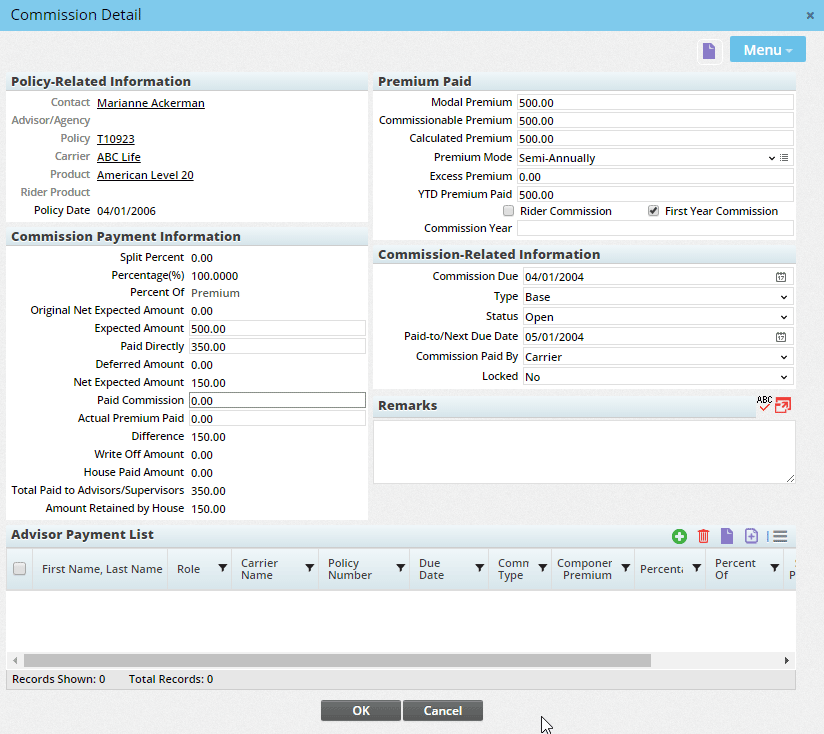The width and height of the screenshot is (824, 734).
Task: Expand the Commission Paid By dropdown
Action: click(657, 357)
